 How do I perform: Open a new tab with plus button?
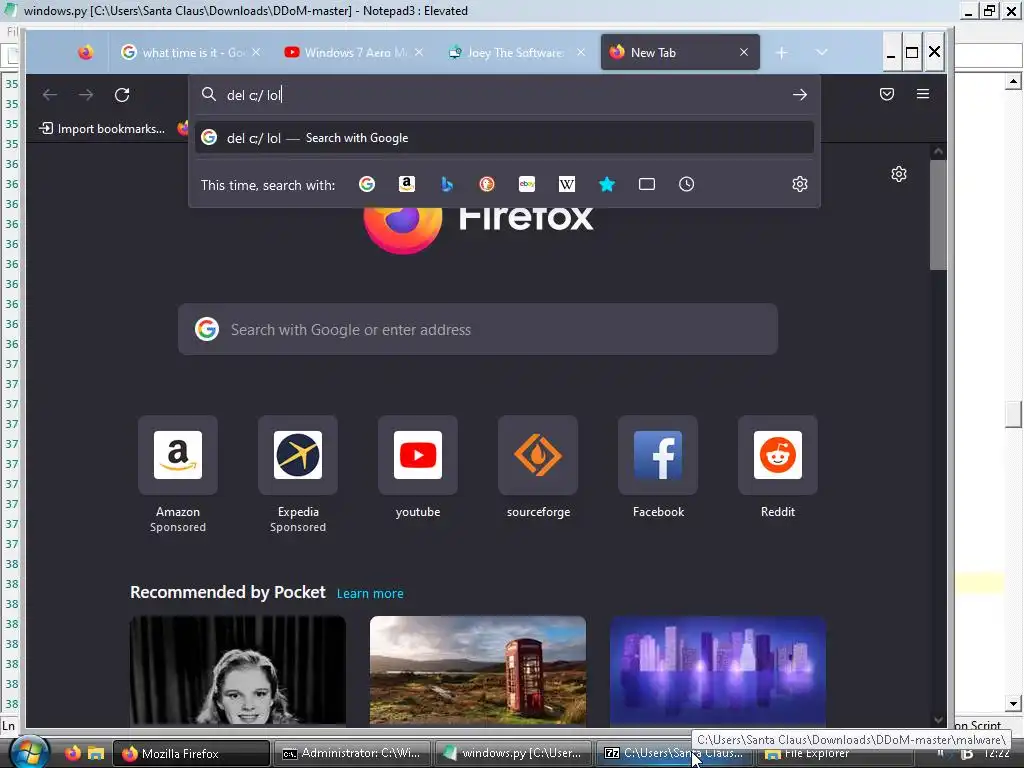(782, 52)
